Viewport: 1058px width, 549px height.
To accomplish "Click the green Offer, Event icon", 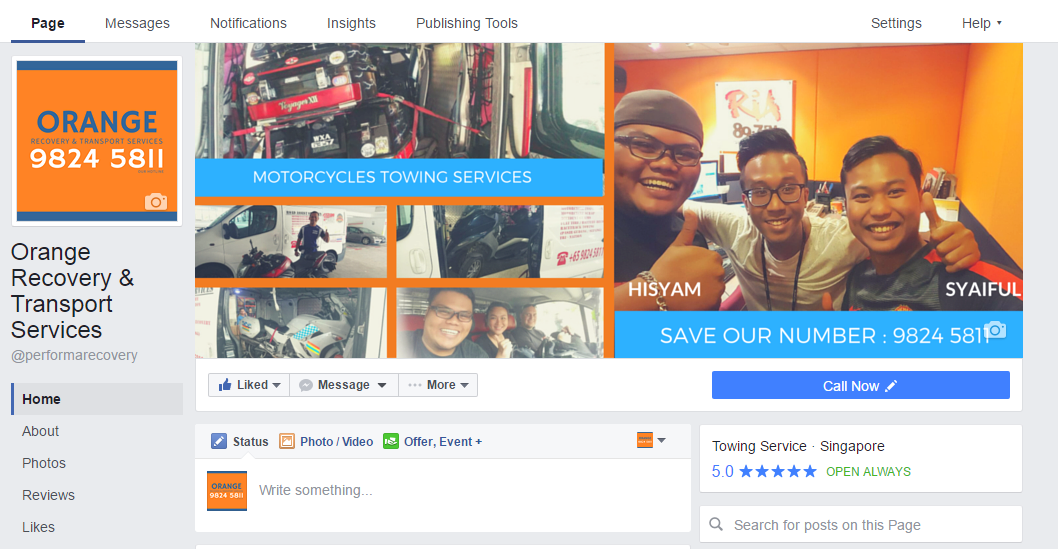I will [x=391, y=441].
